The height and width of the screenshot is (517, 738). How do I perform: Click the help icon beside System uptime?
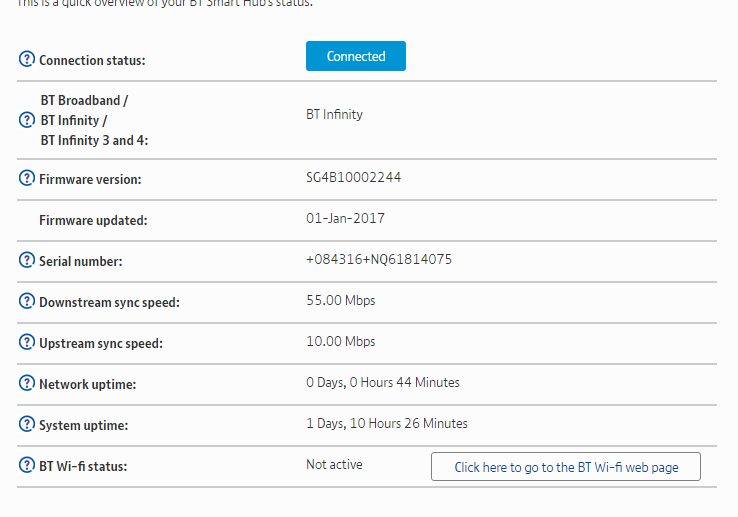[27, 424]
